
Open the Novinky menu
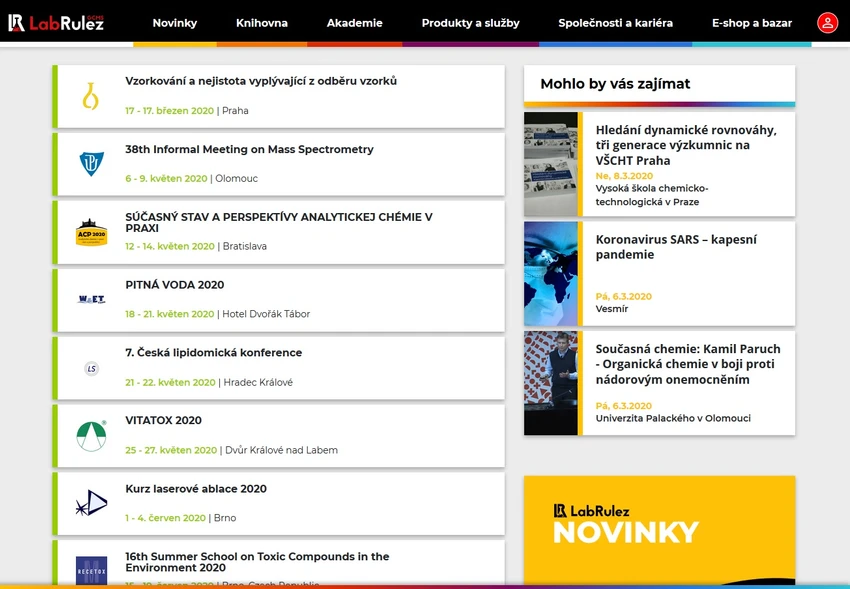[x=174, y=23]
